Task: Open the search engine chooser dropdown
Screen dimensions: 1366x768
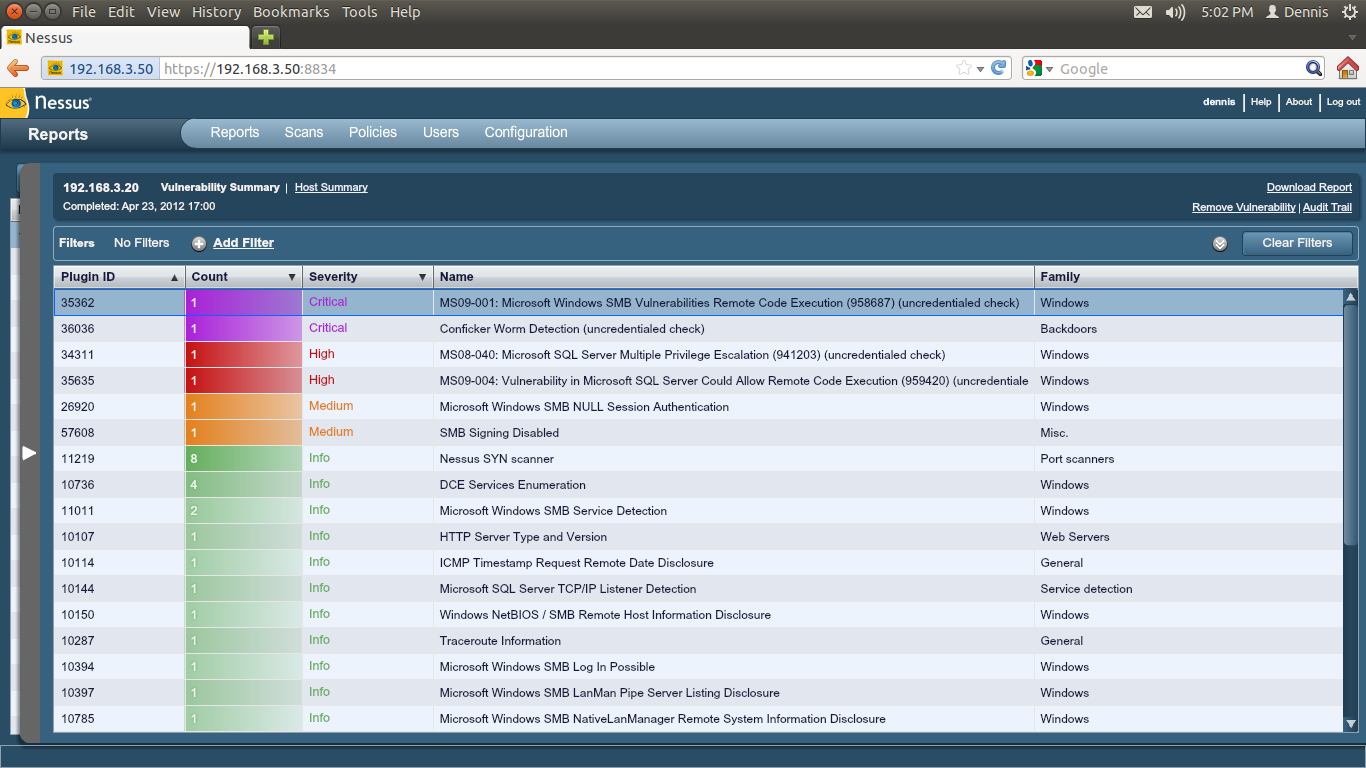Action: coord(1048,69)
